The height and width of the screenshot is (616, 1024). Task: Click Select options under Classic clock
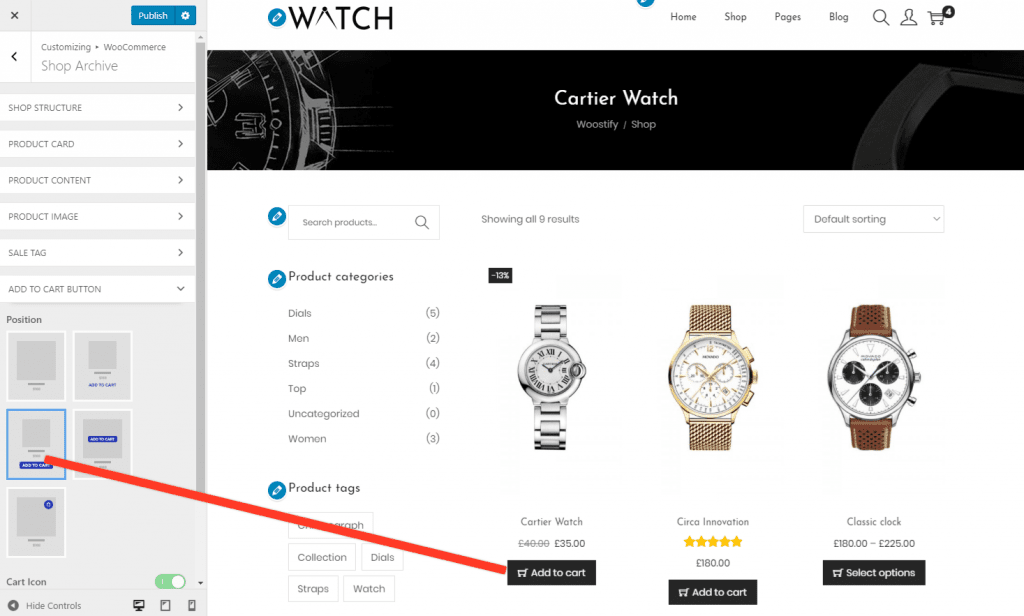[874, 573]
